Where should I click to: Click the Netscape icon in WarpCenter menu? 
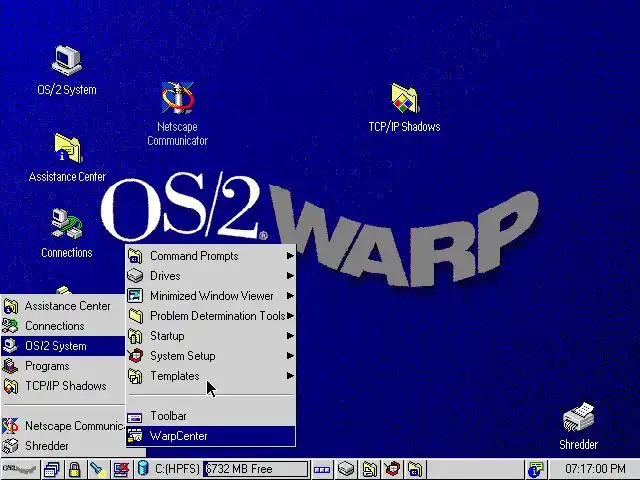coord(10,426)
